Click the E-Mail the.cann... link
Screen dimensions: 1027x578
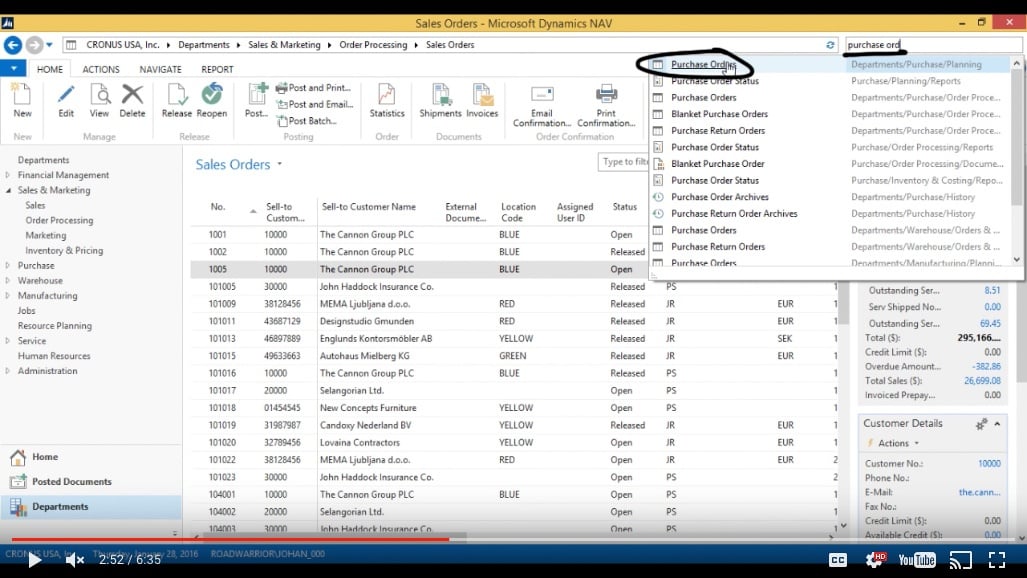pyautogui.click(x=979, y=492)
